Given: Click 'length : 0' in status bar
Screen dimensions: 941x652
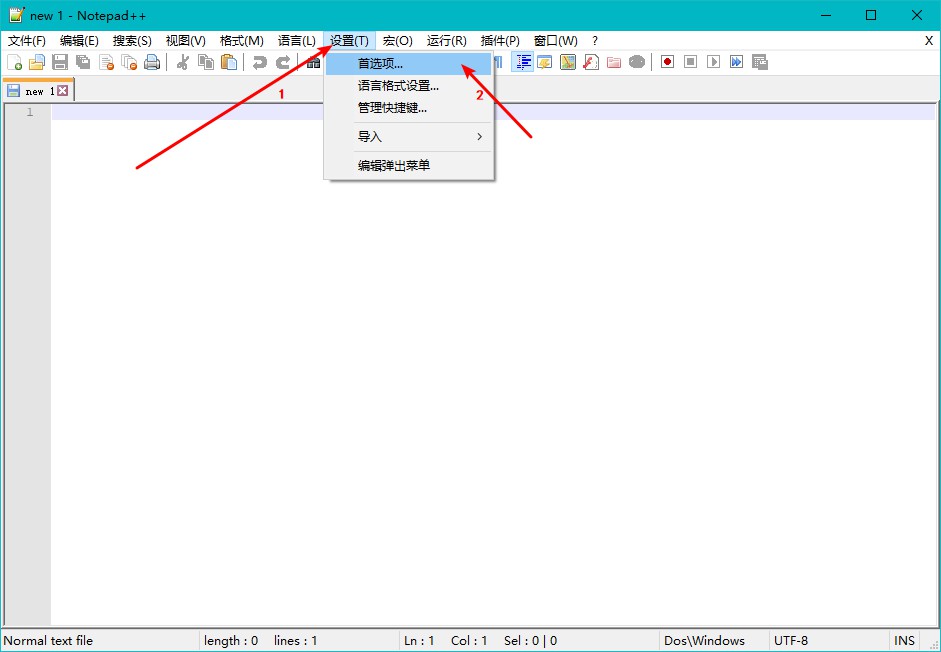Looking at the screenshot, I should [x=231, y=641].
